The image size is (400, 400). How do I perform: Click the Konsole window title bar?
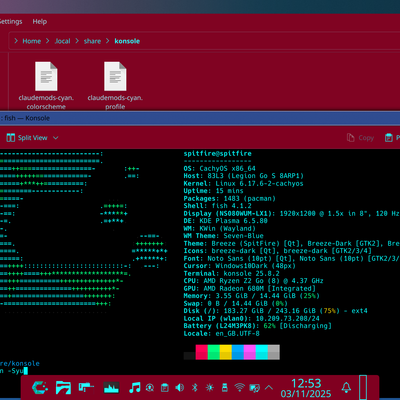(200, 118)
